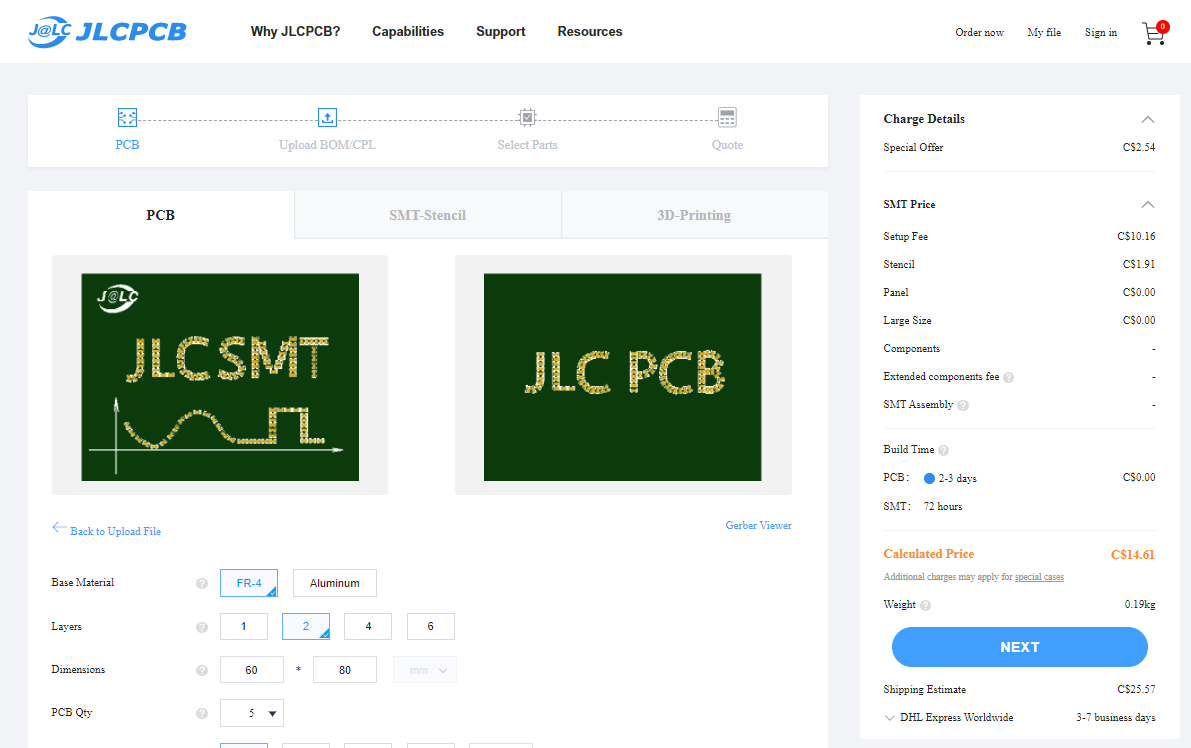
Task: Open the My file link
Action: click(x=1044, y=33)
